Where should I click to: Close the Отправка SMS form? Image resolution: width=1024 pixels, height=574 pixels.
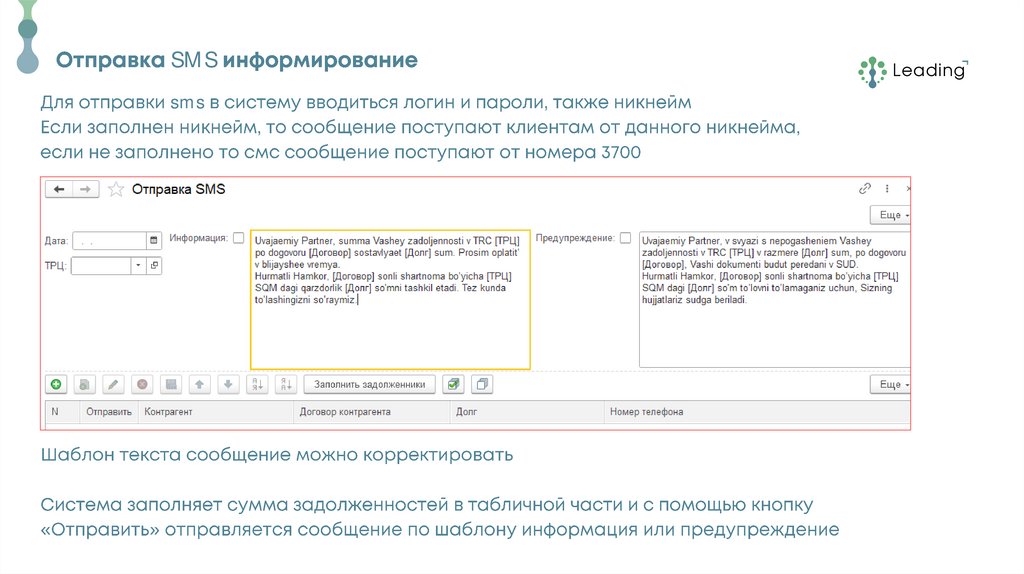coord(908,189)
